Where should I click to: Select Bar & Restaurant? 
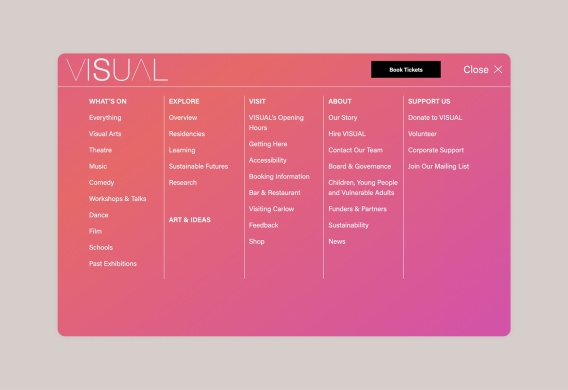[275, 193]
